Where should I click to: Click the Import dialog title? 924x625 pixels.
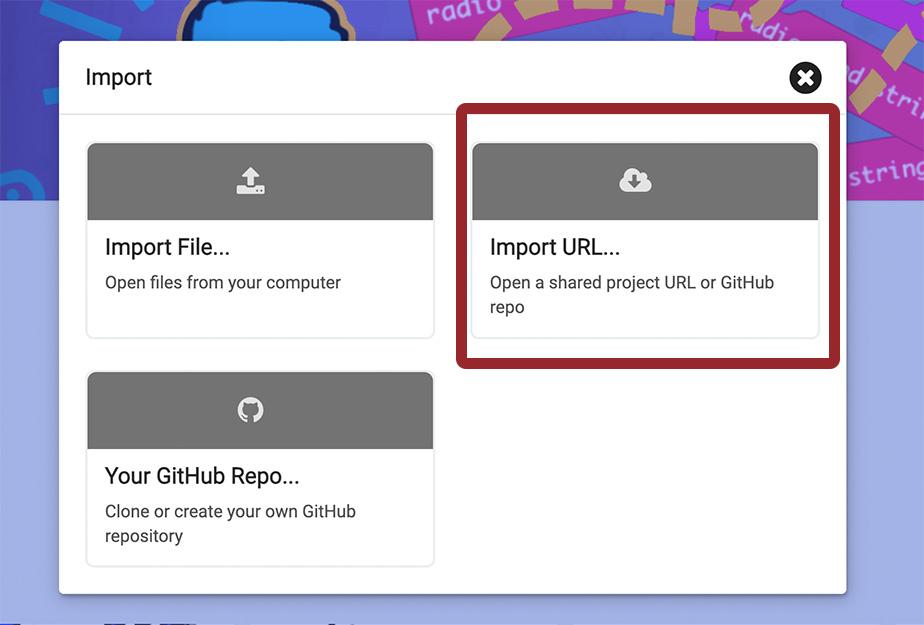coord(118,77)
